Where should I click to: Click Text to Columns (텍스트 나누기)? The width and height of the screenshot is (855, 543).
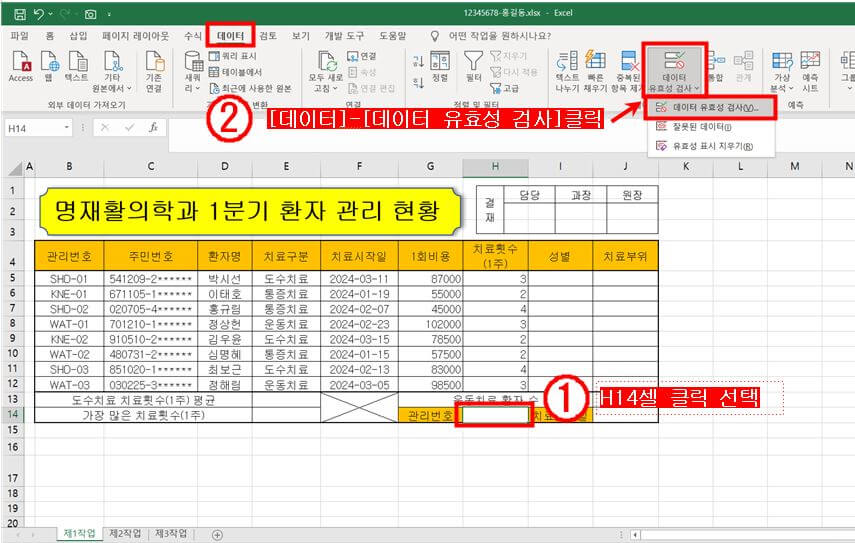(567, 71)
